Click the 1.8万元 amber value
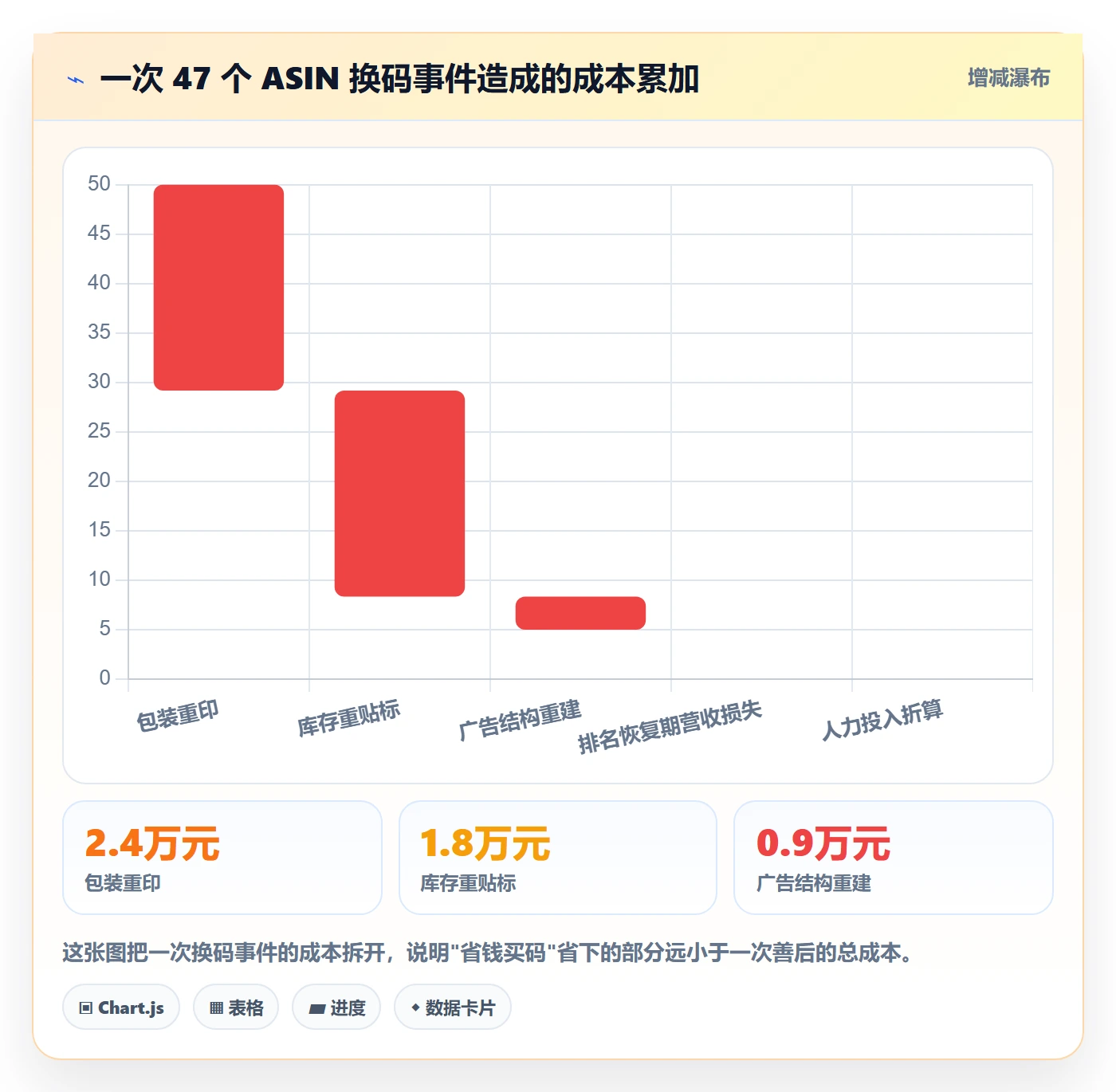 [x=485, y=843]
